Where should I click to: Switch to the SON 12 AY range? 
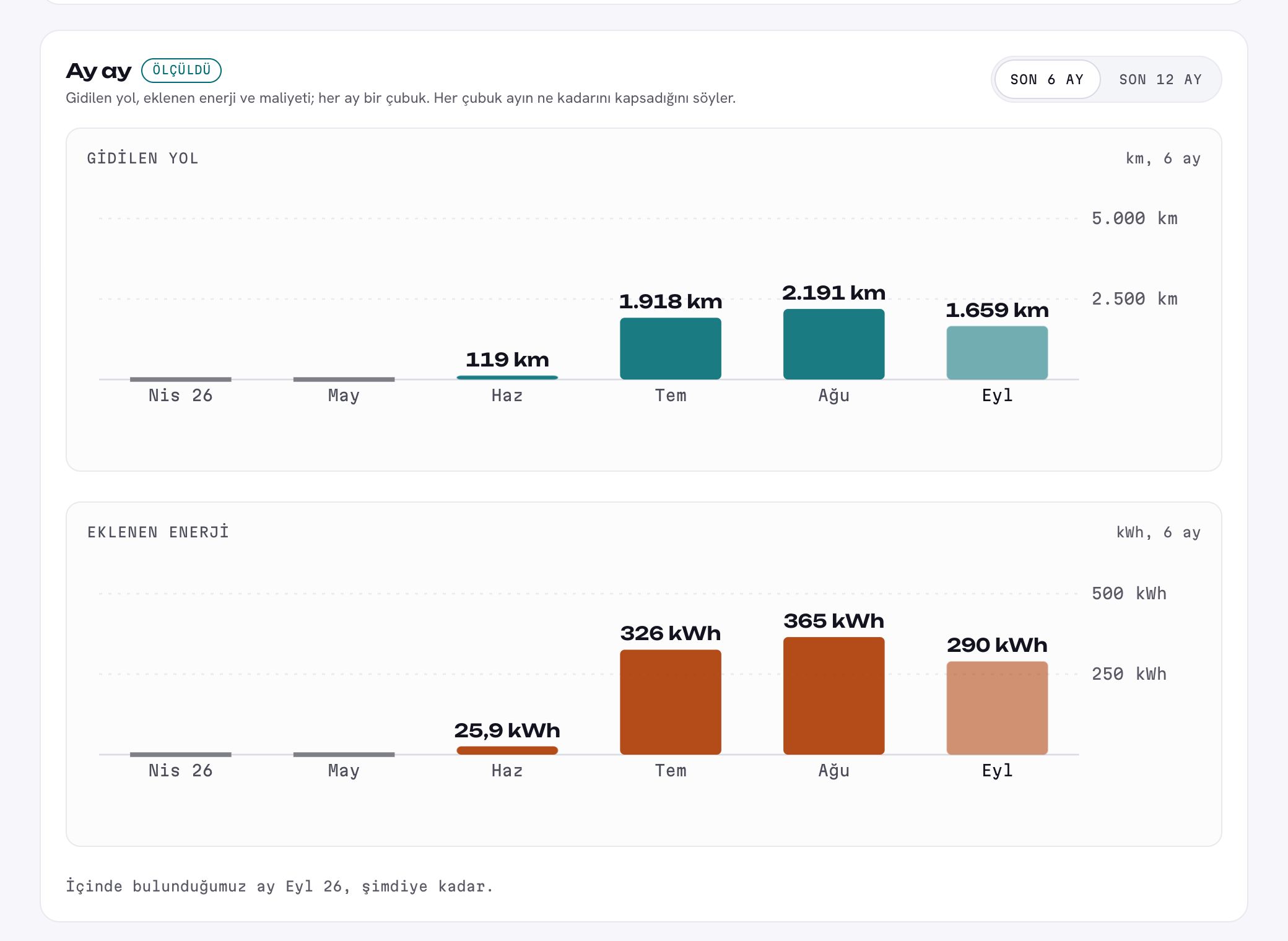tap(1160, 79)
